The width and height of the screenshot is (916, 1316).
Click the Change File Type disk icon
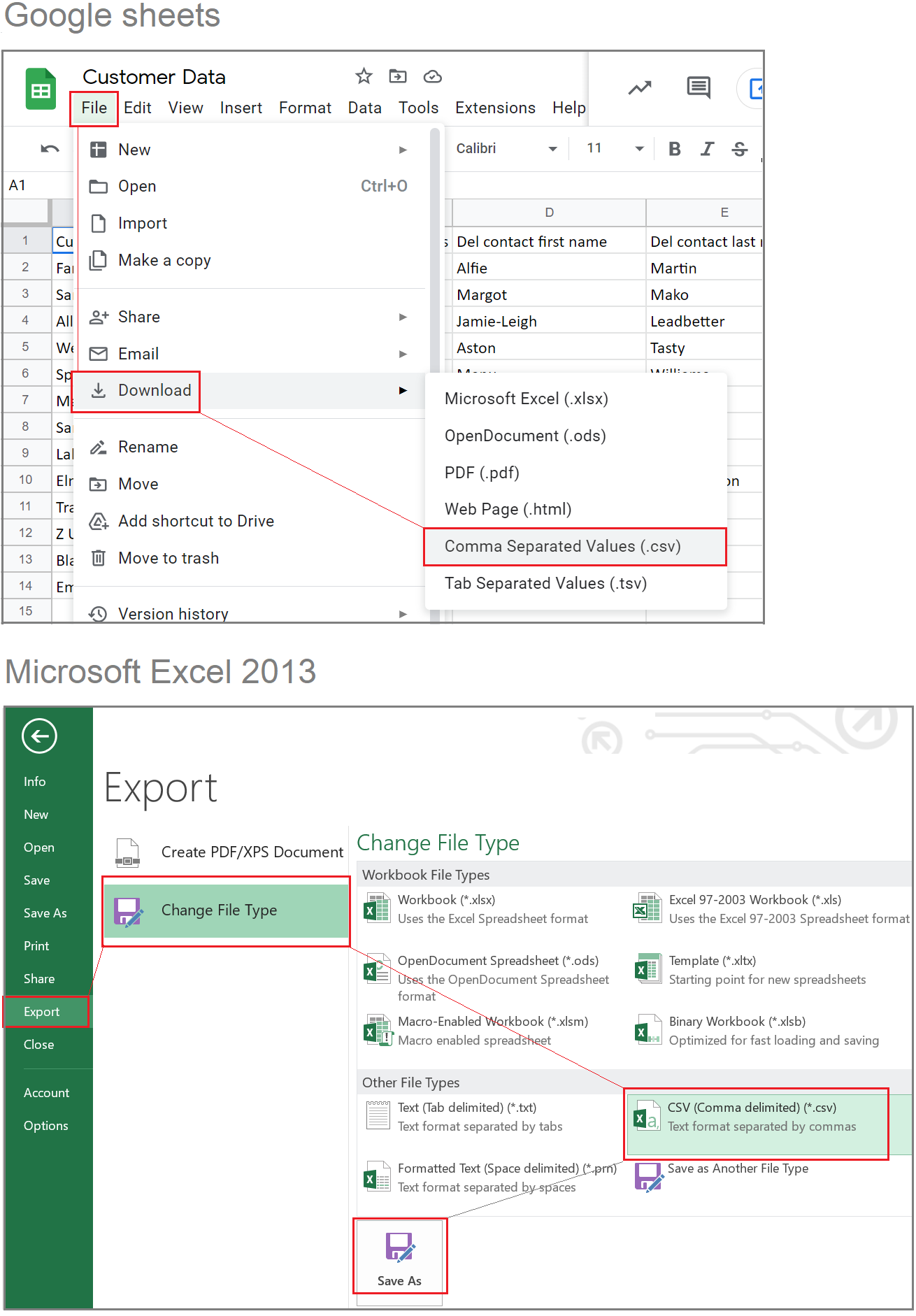coord(128,912)
